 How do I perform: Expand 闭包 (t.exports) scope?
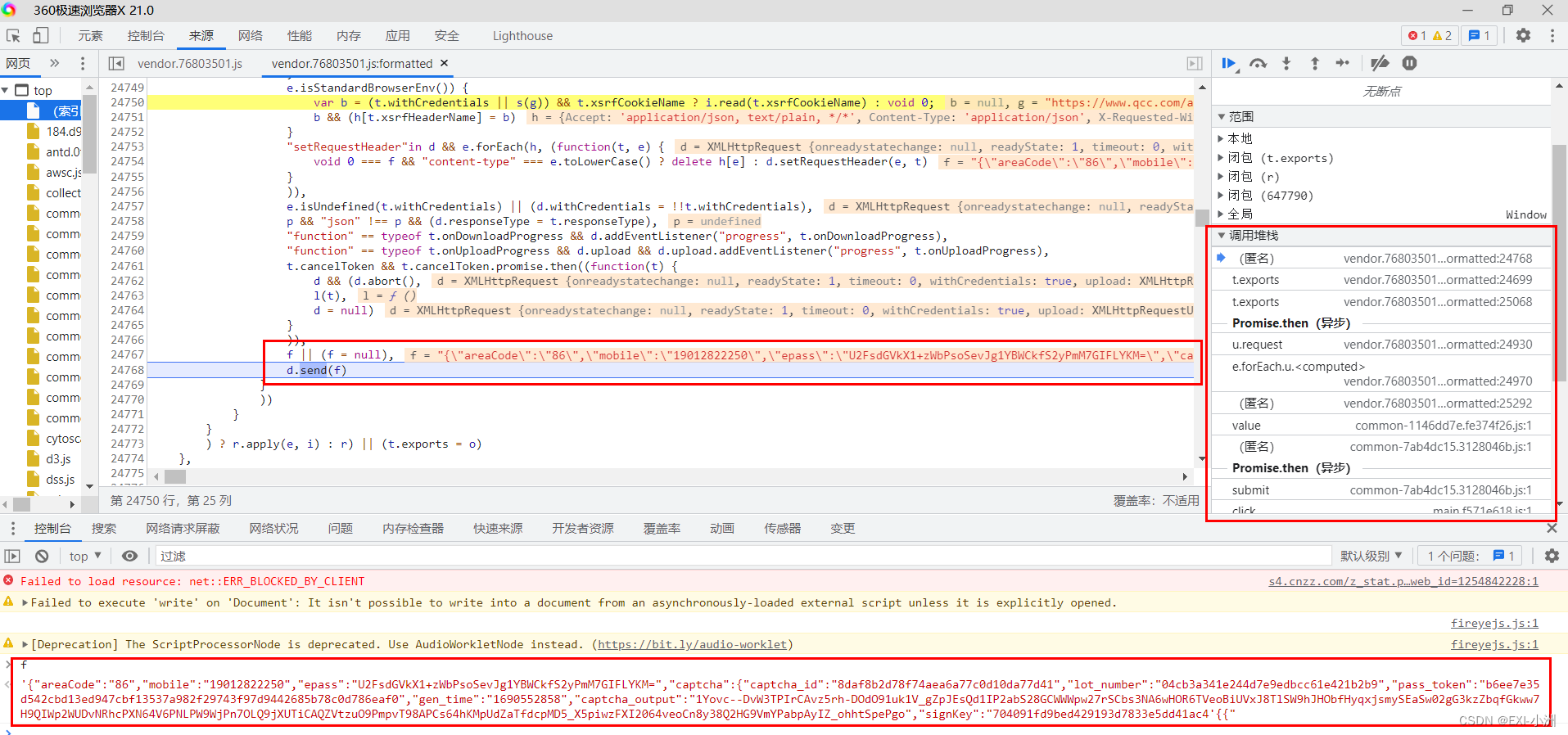pyautogui.click(x=1221, y=157)
